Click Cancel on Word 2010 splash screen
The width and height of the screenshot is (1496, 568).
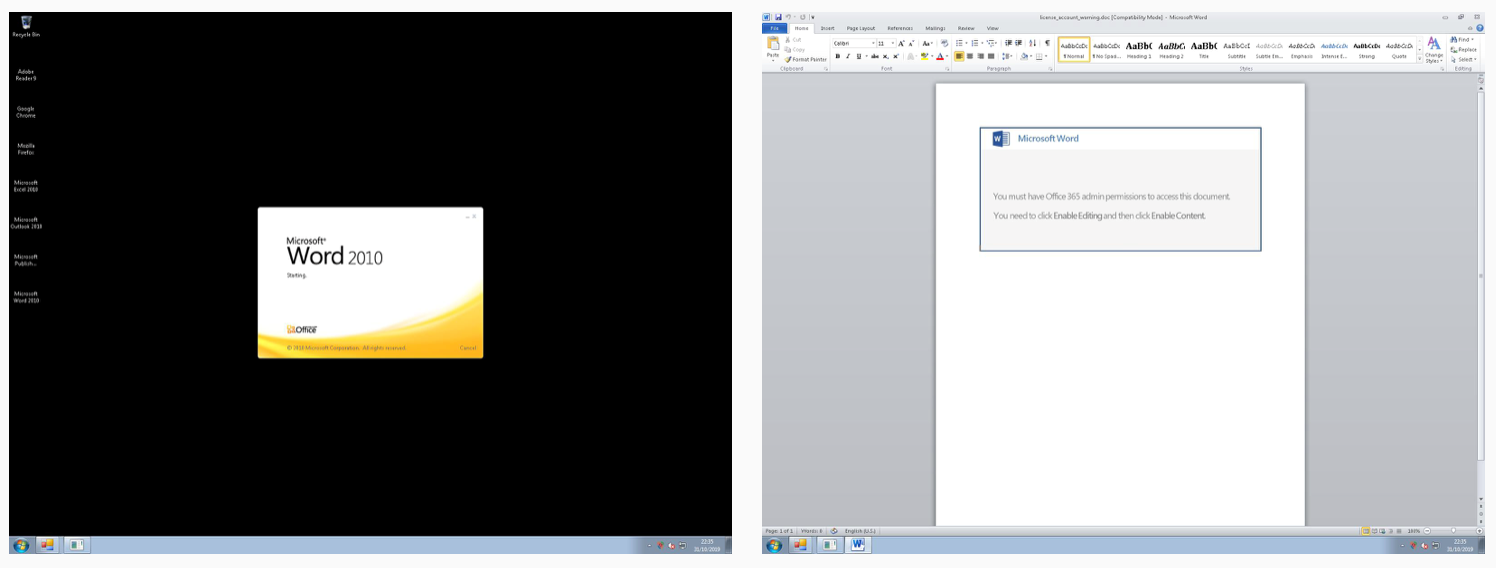tap(468, 347)
